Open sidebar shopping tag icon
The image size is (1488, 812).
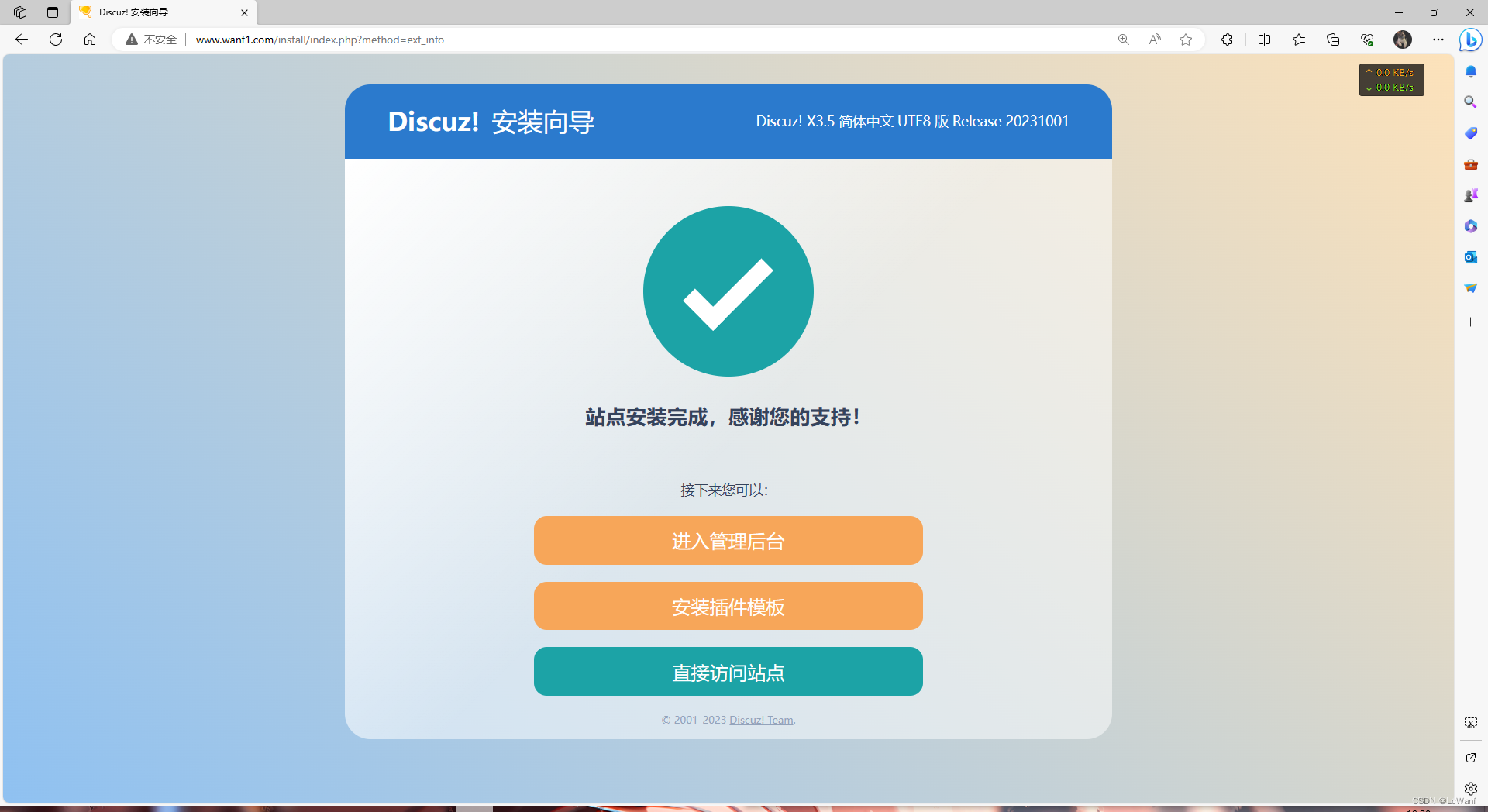1471,133
